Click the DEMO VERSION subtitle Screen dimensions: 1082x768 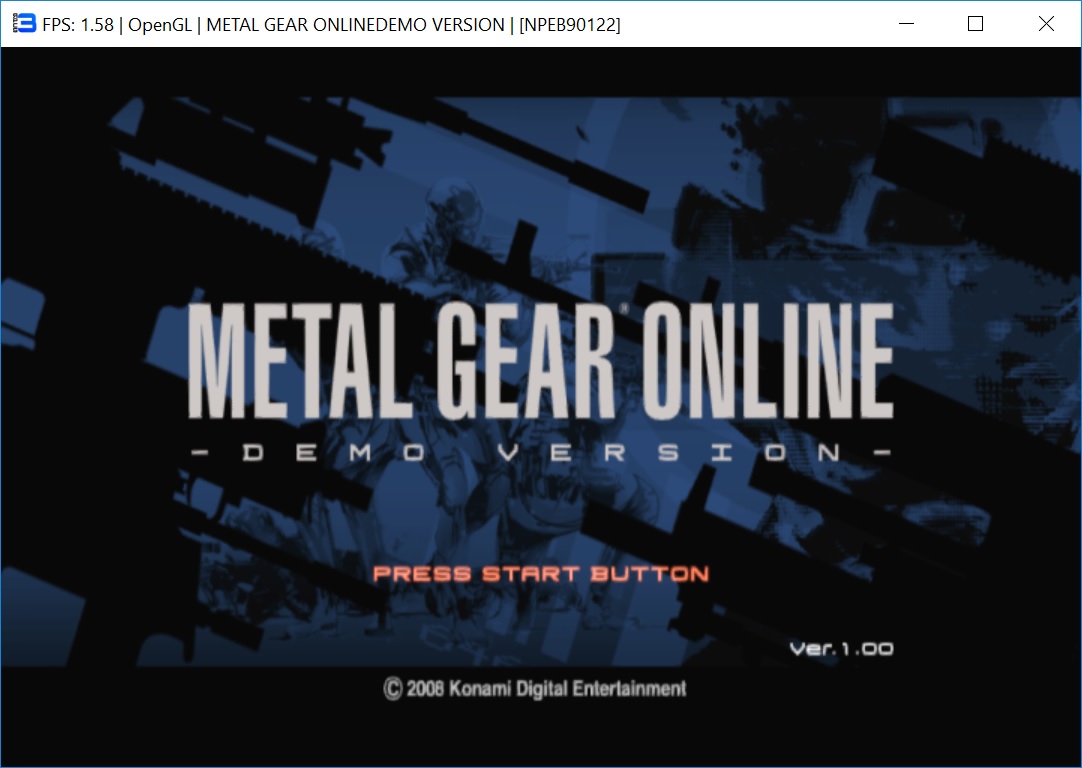[541, 453]
